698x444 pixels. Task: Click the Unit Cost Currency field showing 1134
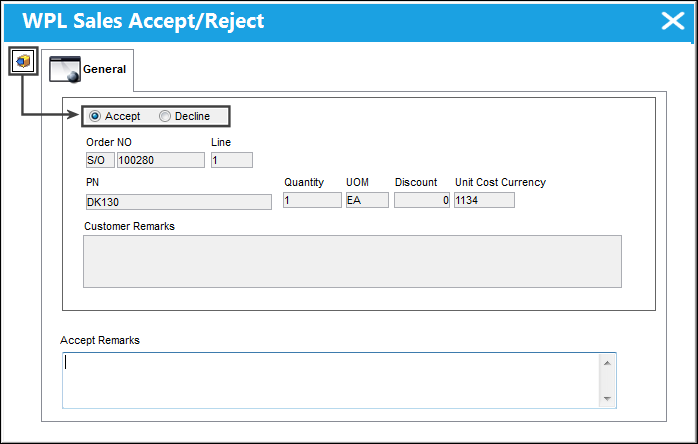point(484,200)
